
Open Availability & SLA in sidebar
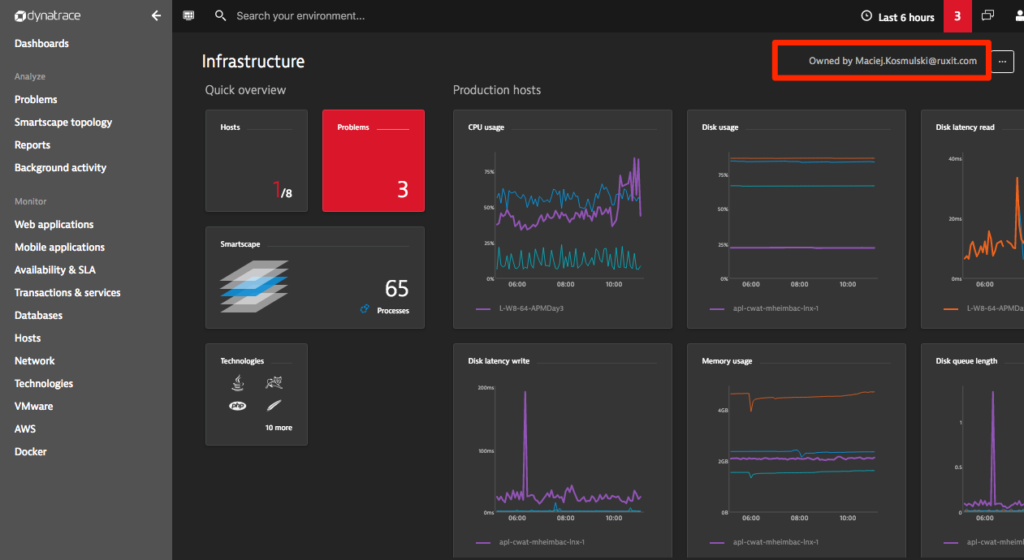point(55,270)
